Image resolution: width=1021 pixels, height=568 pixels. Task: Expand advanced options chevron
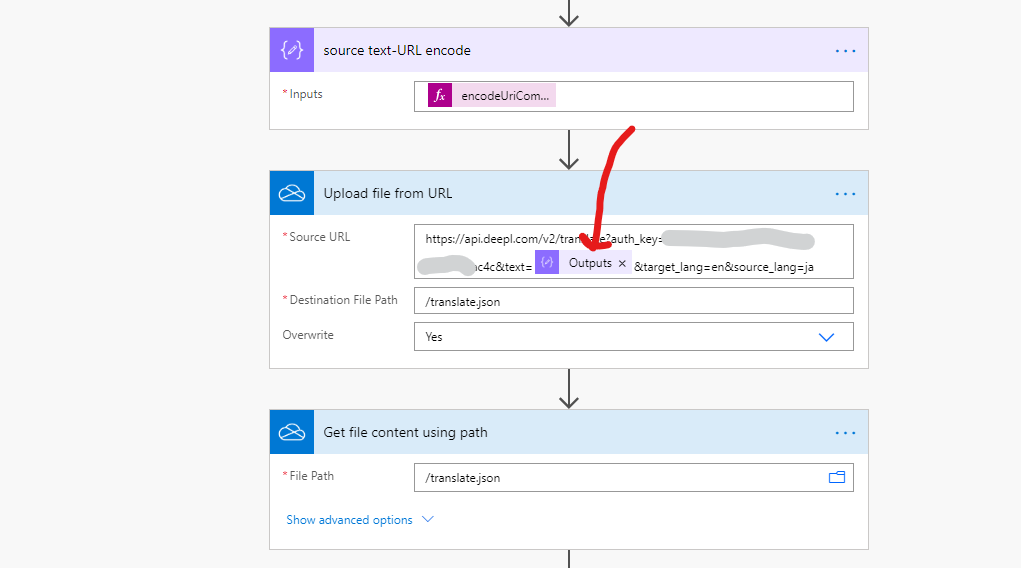[428, 519]
